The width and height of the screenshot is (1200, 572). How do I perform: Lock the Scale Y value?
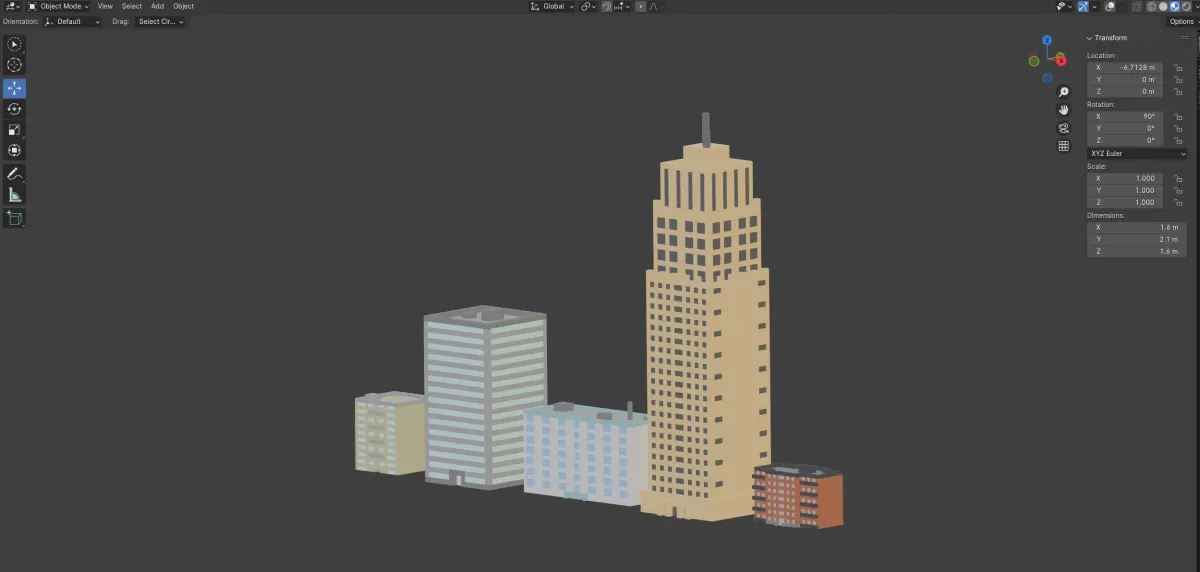tap(1179, 190)
